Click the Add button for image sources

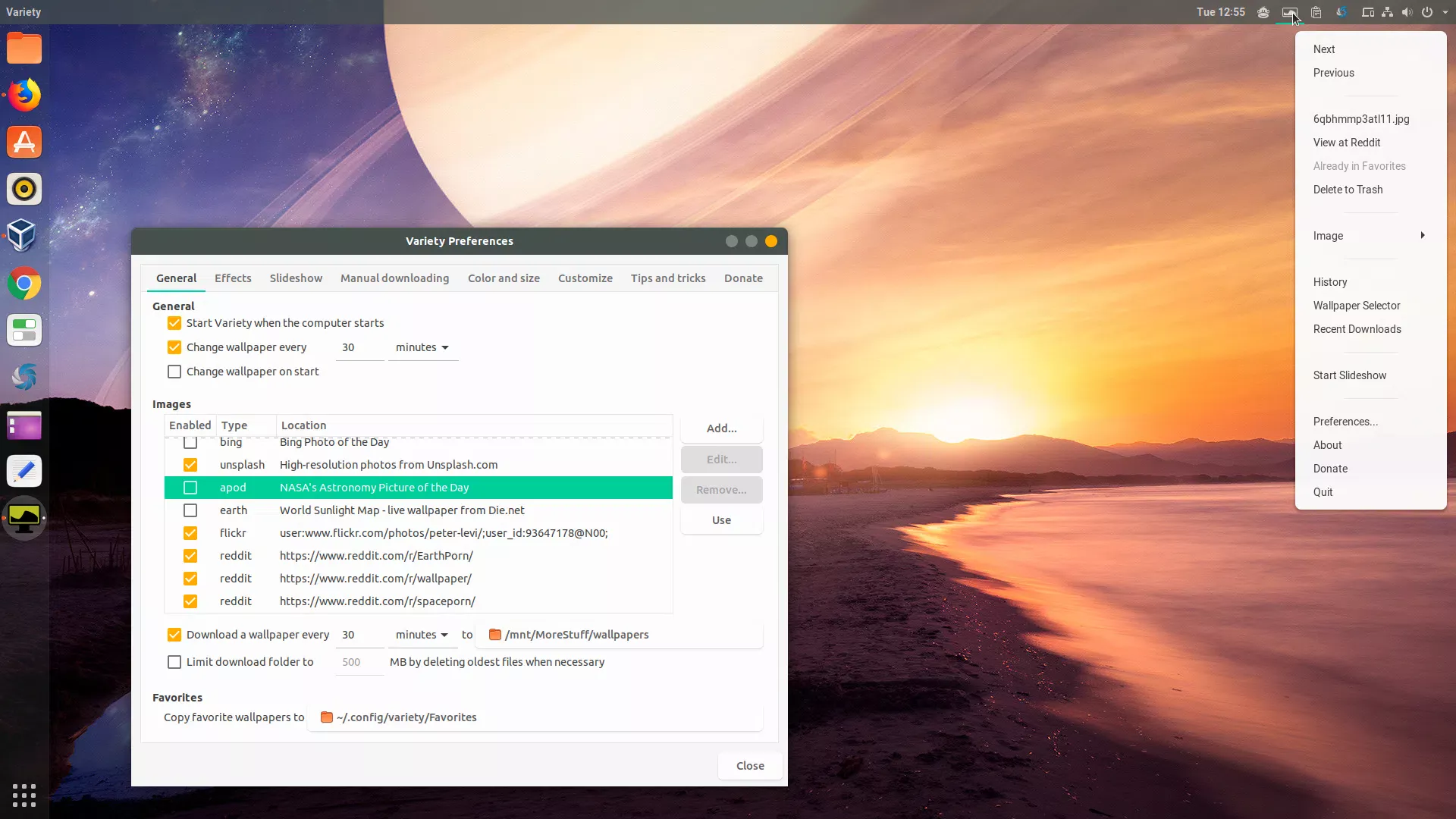[720, 428]
